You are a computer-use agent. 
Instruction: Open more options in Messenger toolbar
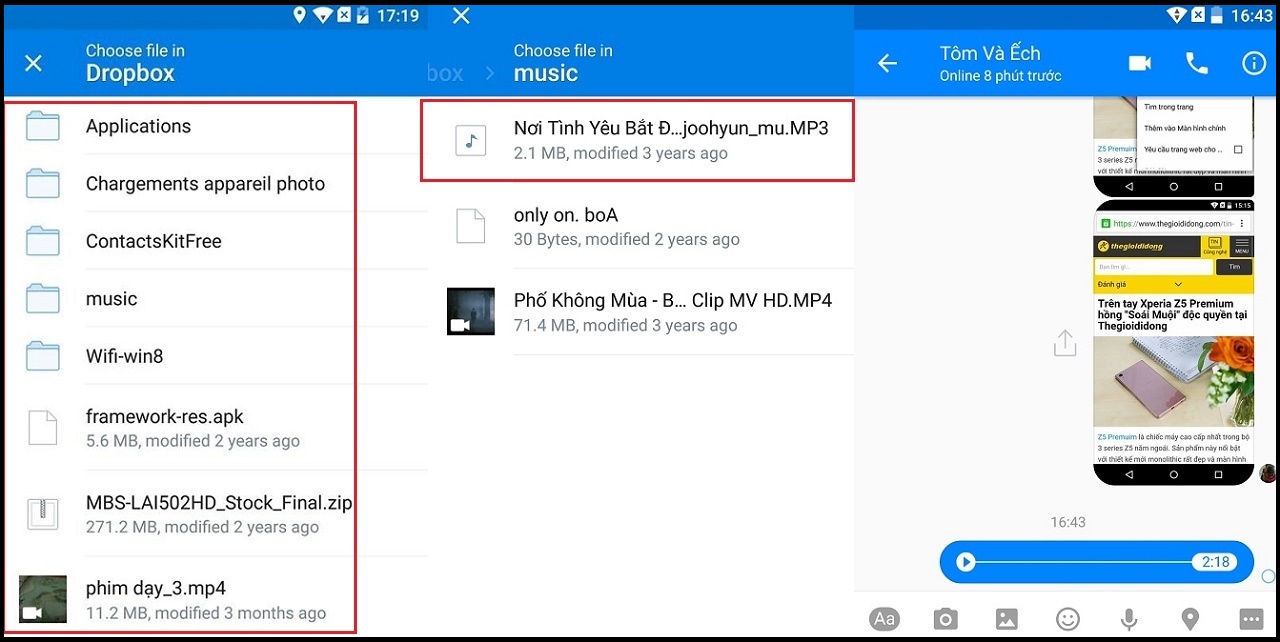tap(1251, 619)
